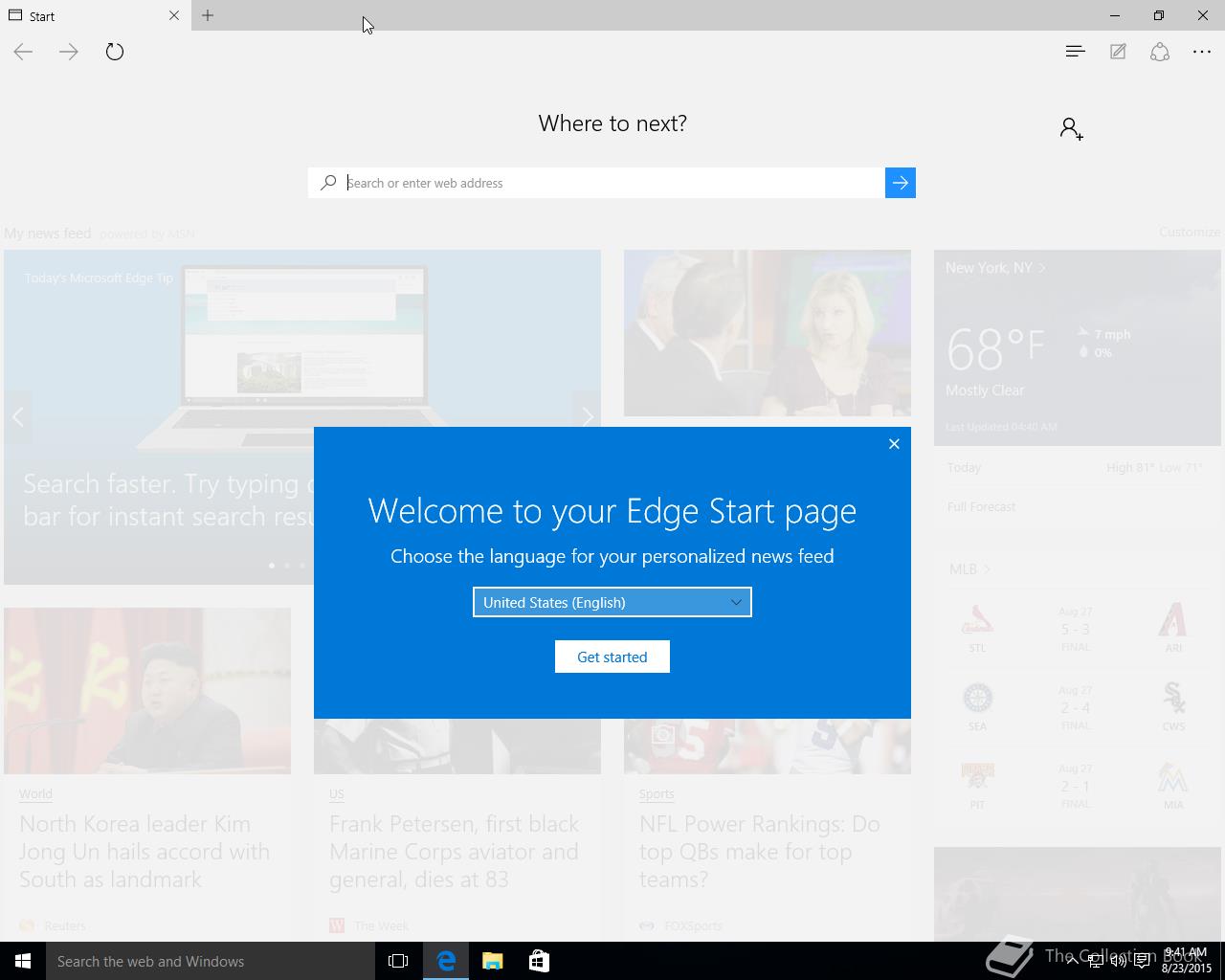Viewport: 1225px width, 980px height.
Task: Open Task View from the taskbar
Action: pyautogui.click(x=398, y=961)
